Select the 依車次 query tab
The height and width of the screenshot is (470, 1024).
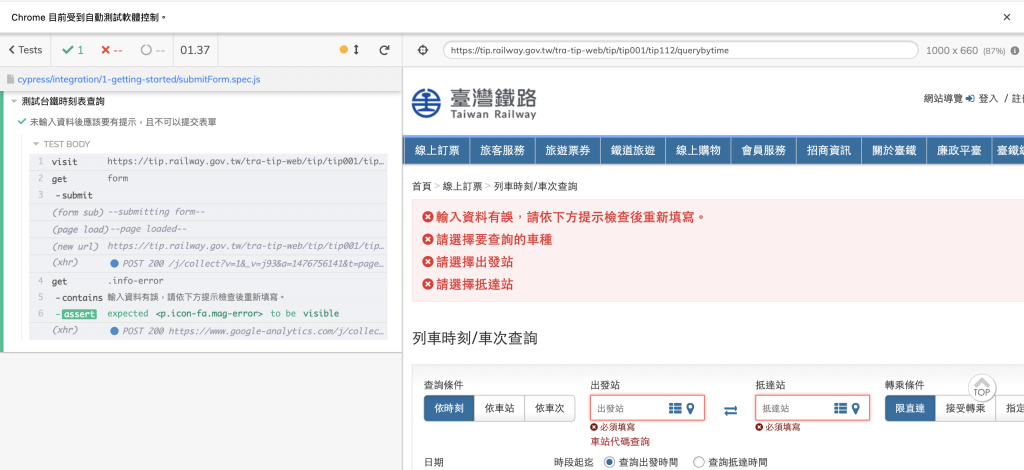tap(550, 409)
